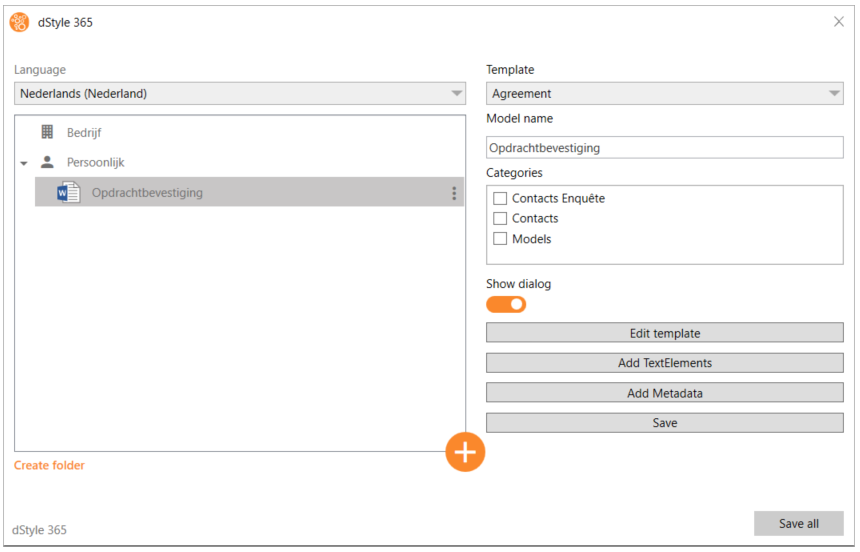Click the Save button
The height and width of the screenshot is (552, 860).
[664, 423]
